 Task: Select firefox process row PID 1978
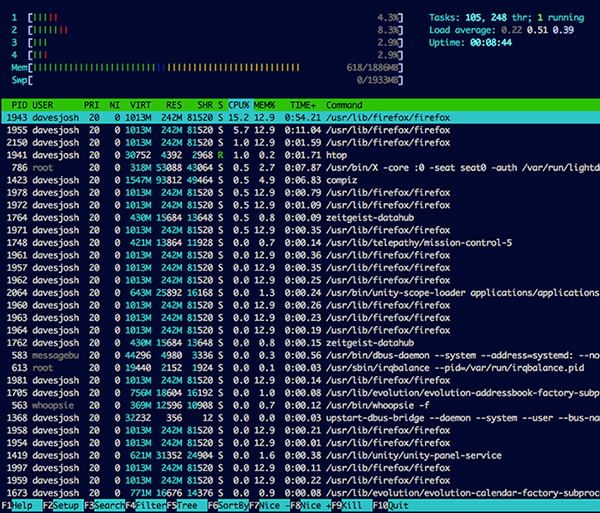tap(301, 192)
